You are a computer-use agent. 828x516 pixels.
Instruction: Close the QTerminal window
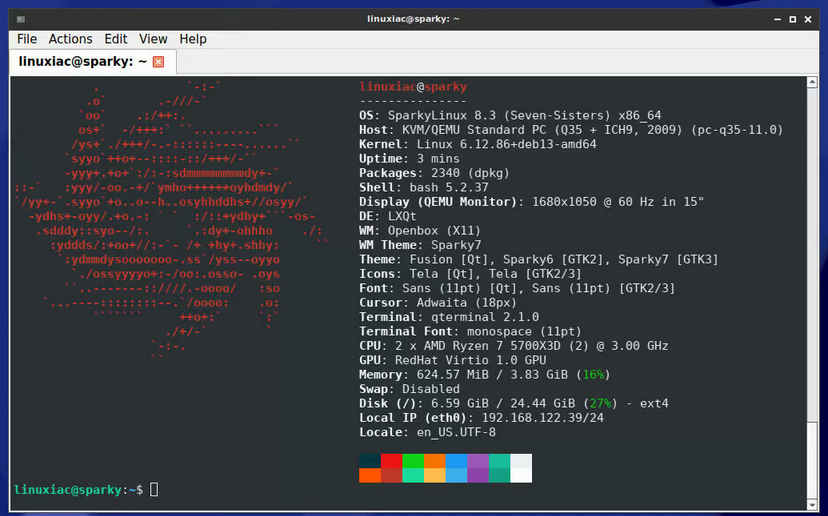tap(808, 20)
